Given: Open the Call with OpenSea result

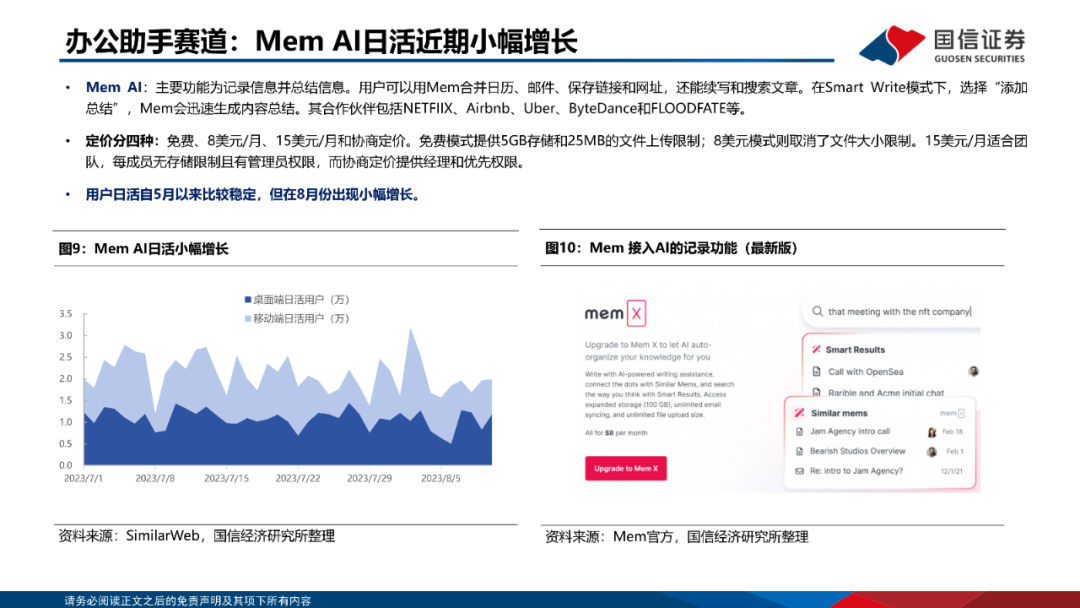Looking at the screenshot, I should pos(865,372).
